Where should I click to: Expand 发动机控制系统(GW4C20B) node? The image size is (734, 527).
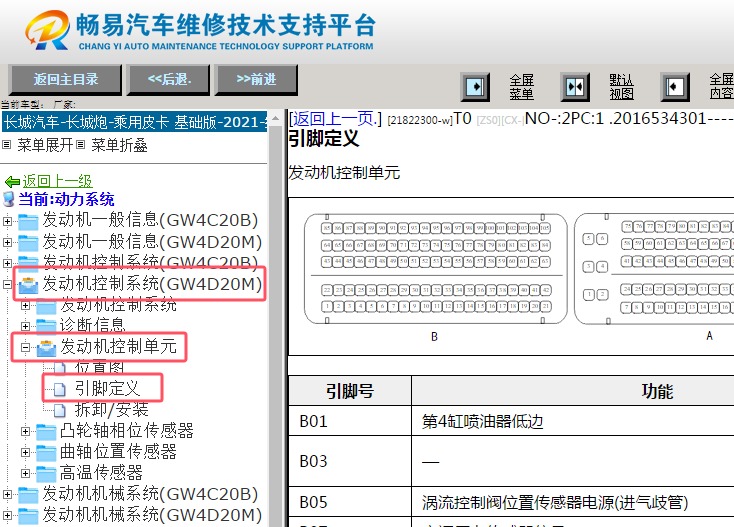tap(7, 263)
